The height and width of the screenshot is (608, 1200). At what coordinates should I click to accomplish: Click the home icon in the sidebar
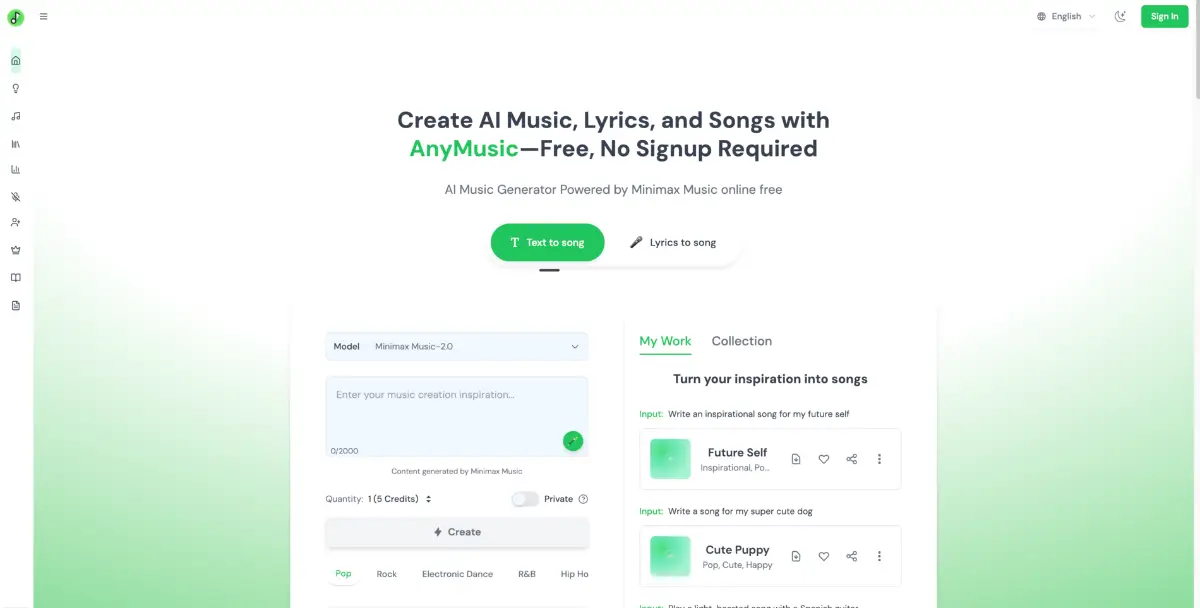pyautogui.click(x=15, y=61)
